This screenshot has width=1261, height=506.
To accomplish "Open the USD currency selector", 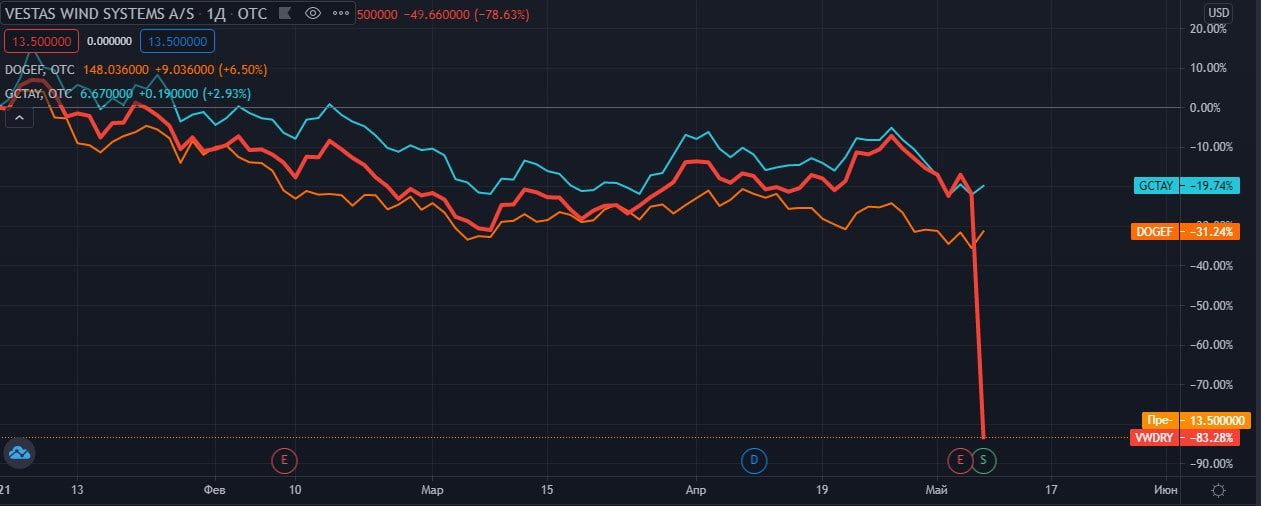I will pos(1218,12).
